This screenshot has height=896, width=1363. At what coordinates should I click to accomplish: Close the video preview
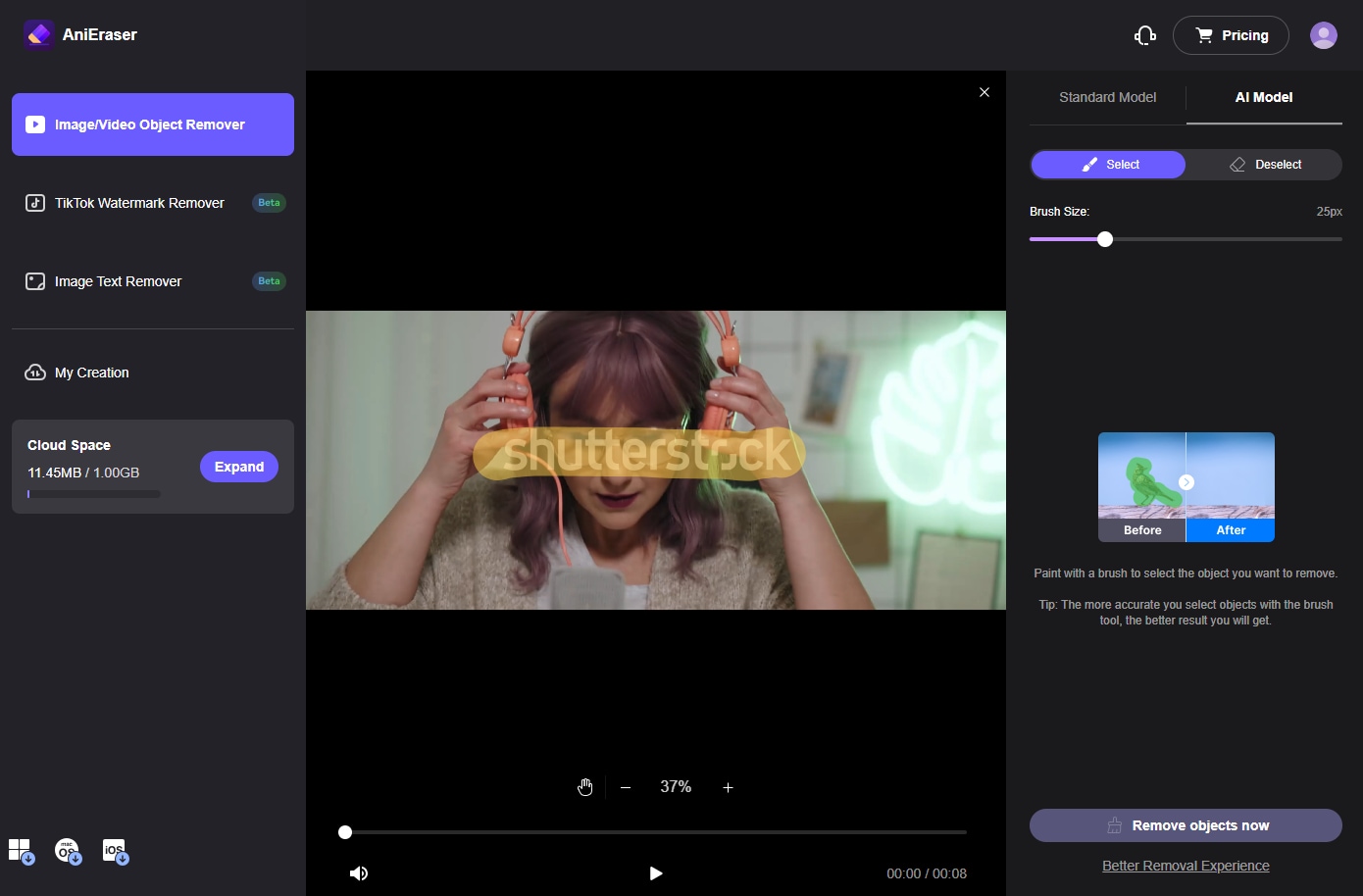(x=984, y=92)
